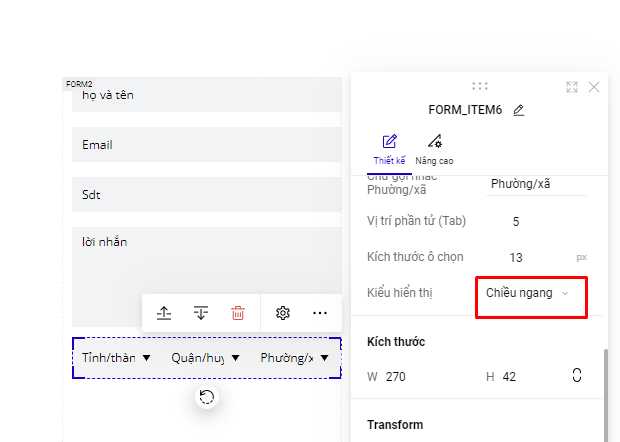Screen dimensions: 620x442
Task: Click the bring forward layer icon
Action: click(x=164, y=313)
